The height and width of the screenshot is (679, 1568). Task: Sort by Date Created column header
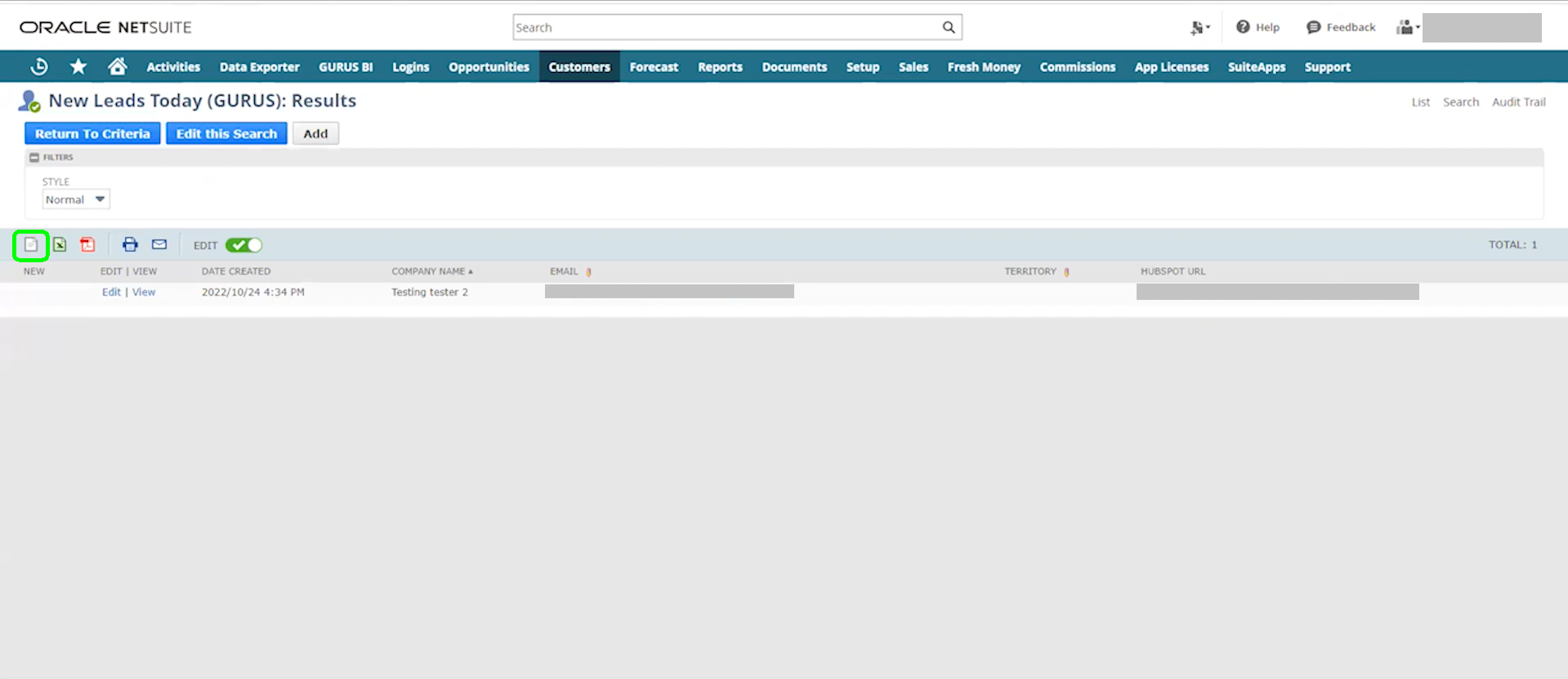(236, 271)
